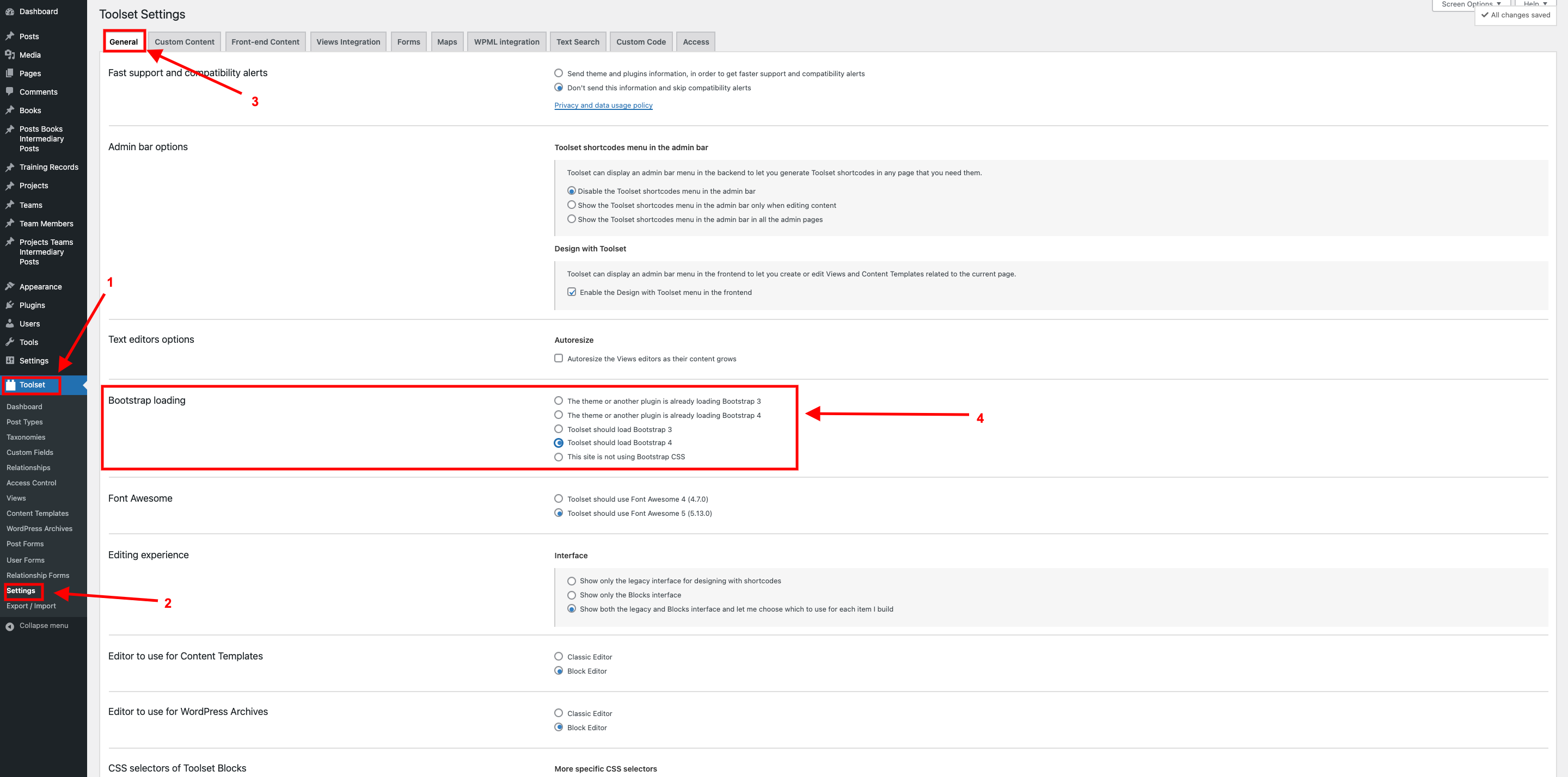Switch to the Access tab

pyautogui.click(x=696, y=42)
